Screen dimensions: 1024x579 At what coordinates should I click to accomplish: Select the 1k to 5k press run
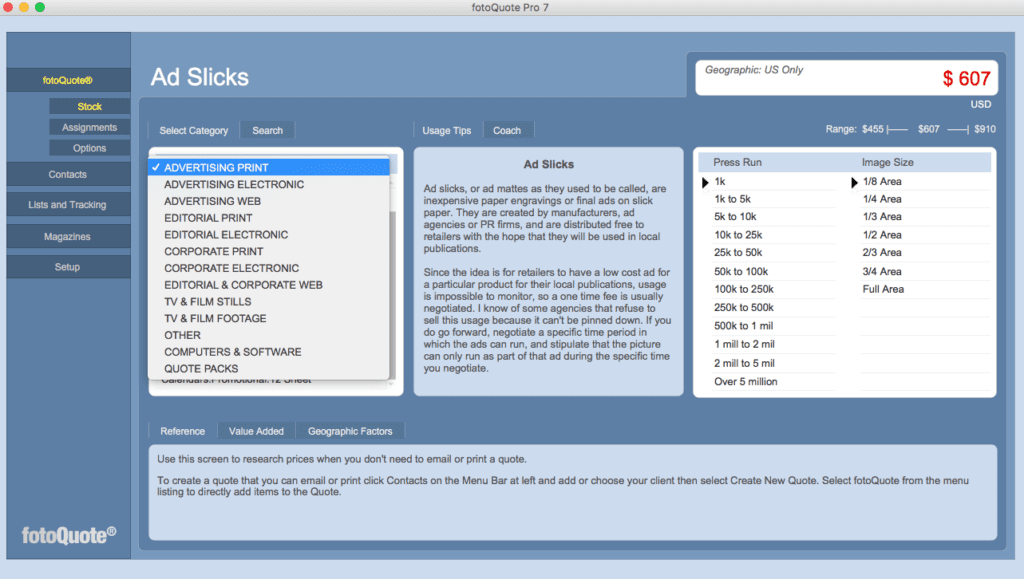pos(732,199)
